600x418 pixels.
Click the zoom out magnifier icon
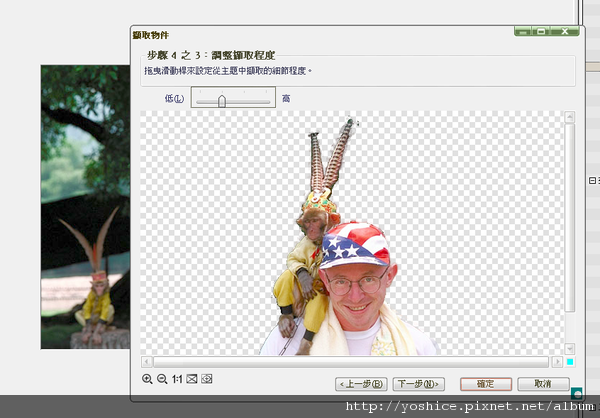(x=162, y=379)
